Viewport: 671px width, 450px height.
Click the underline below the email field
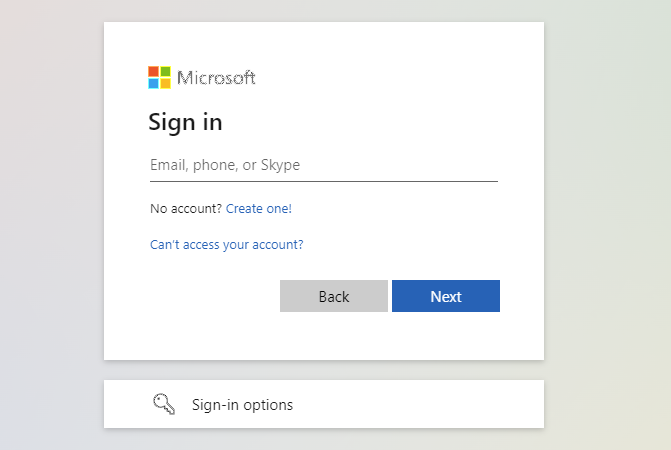tap(324, 181)
